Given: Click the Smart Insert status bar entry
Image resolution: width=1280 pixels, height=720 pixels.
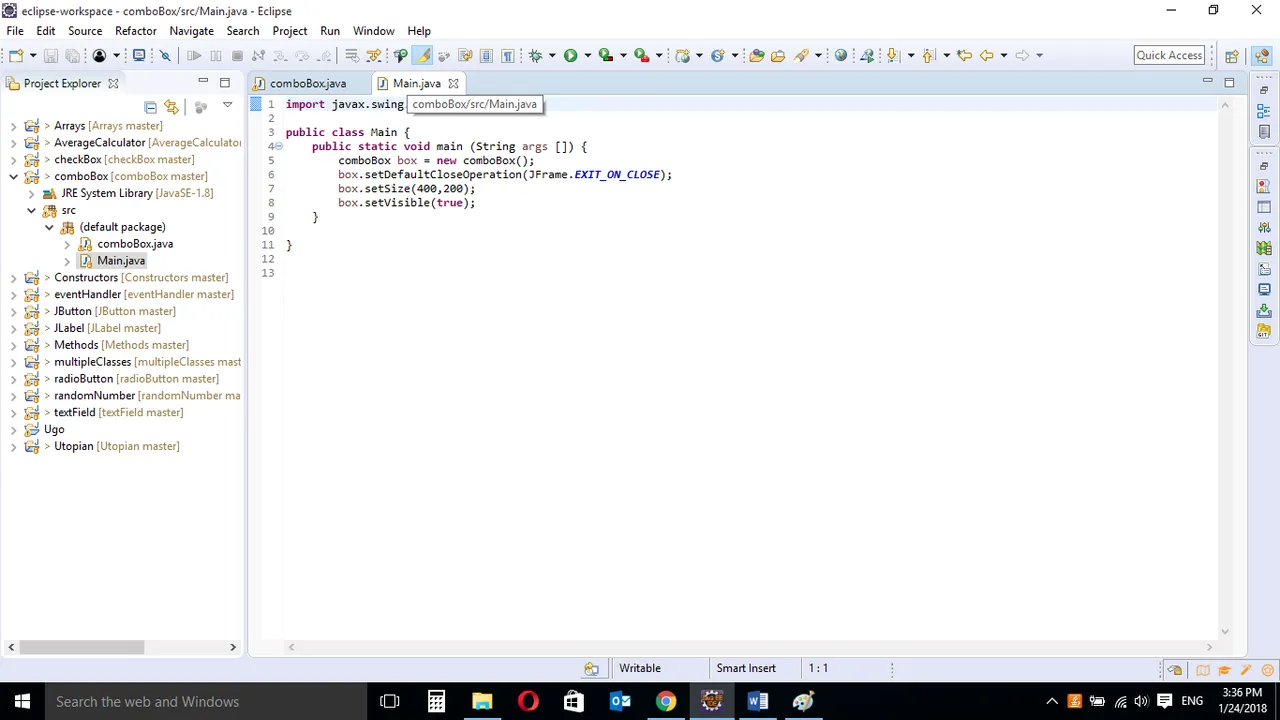Looking at the screenshot, I should tap(746, 668).
